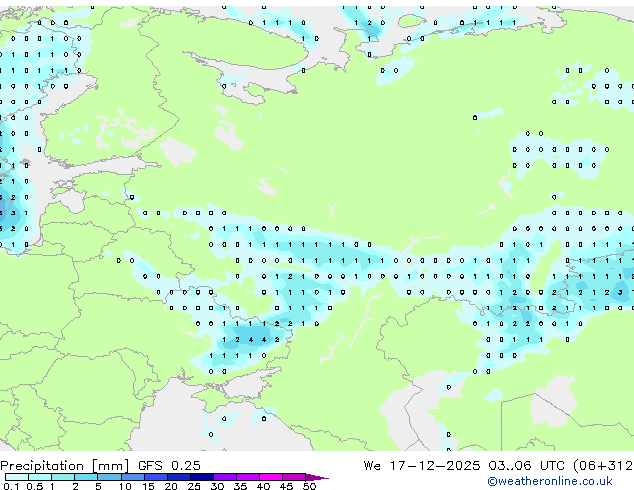Viewport: 634px width, 490px height.
Task: Click the 'Precipitation [mm]' title text
Action: point(65,466)
